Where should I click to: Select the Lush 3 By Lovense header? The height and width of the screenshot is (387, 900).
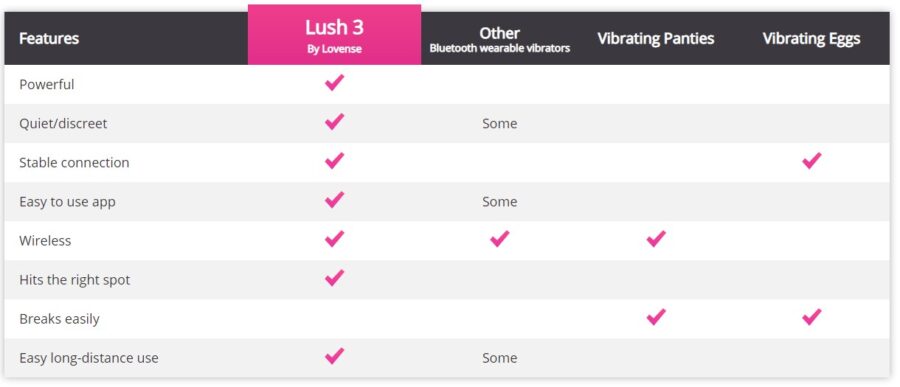click(x=334, y=34)
